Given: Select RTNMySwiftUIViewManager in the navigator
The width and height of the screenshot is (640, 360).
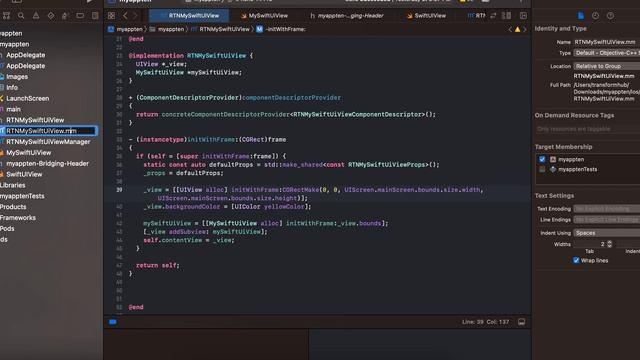Looking at the screenshot, I should (48, 142).
